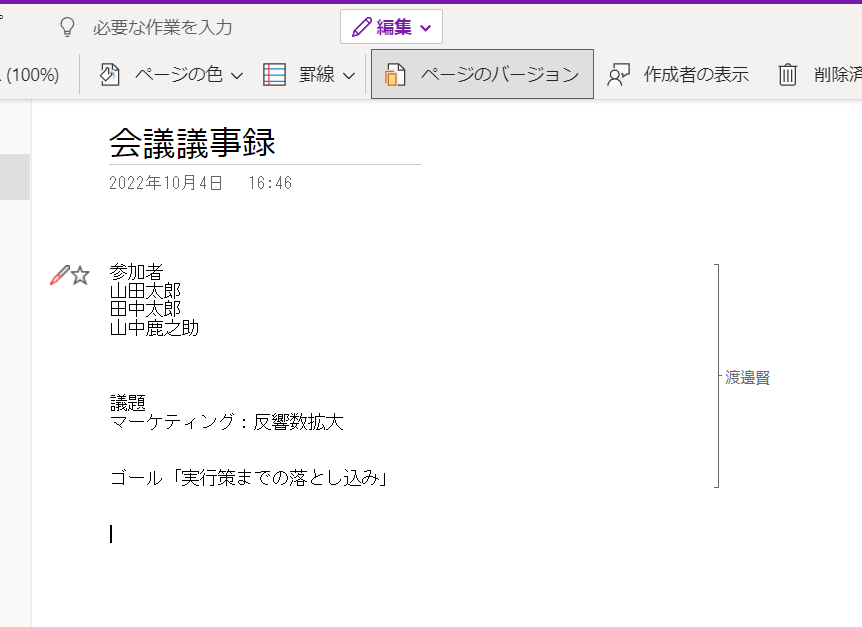Expand the ページの色 dropdown
862x627 pixels.
click(x=237, y=75)
